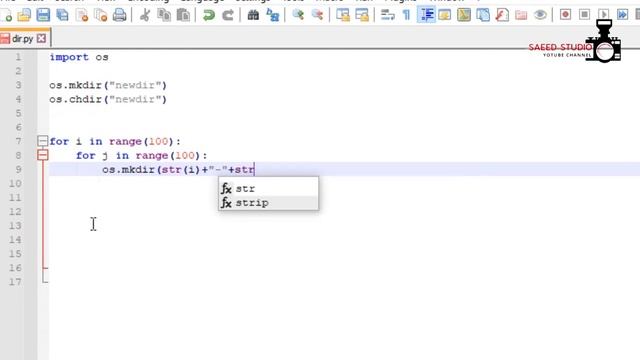Screen dimensions: 640x360
Task: Place the cursor on the 'import os' line
Action: (79, 57)
